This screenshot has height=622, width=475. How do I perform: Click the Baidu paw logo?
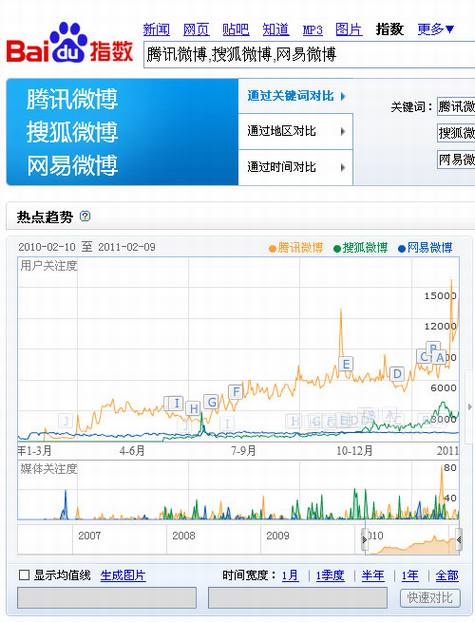[69, 42]
